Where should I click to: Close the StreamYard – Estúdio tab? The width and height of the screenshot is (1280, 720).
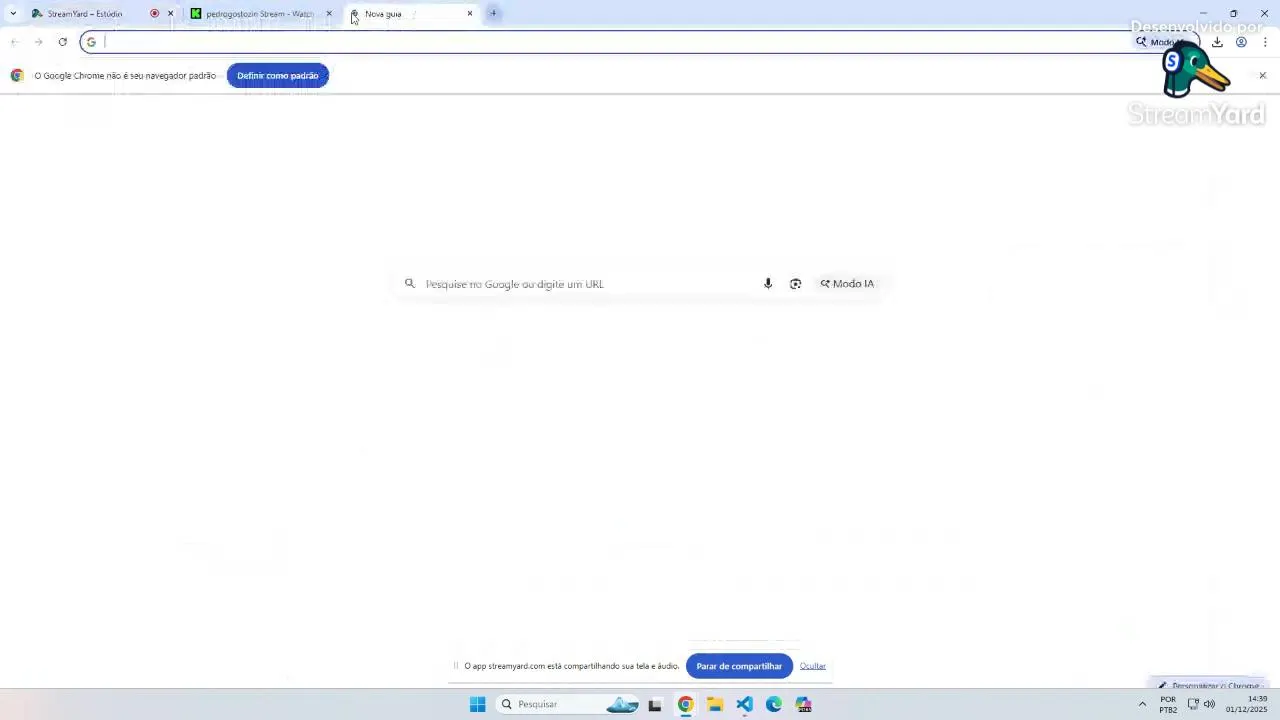tap(170, 14)
